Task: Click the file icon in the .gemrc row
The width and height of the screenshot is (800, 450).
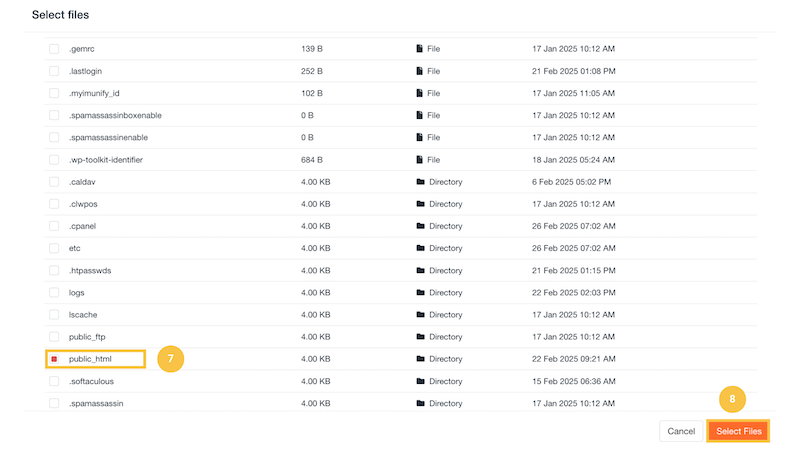Action: click(421, 49)
